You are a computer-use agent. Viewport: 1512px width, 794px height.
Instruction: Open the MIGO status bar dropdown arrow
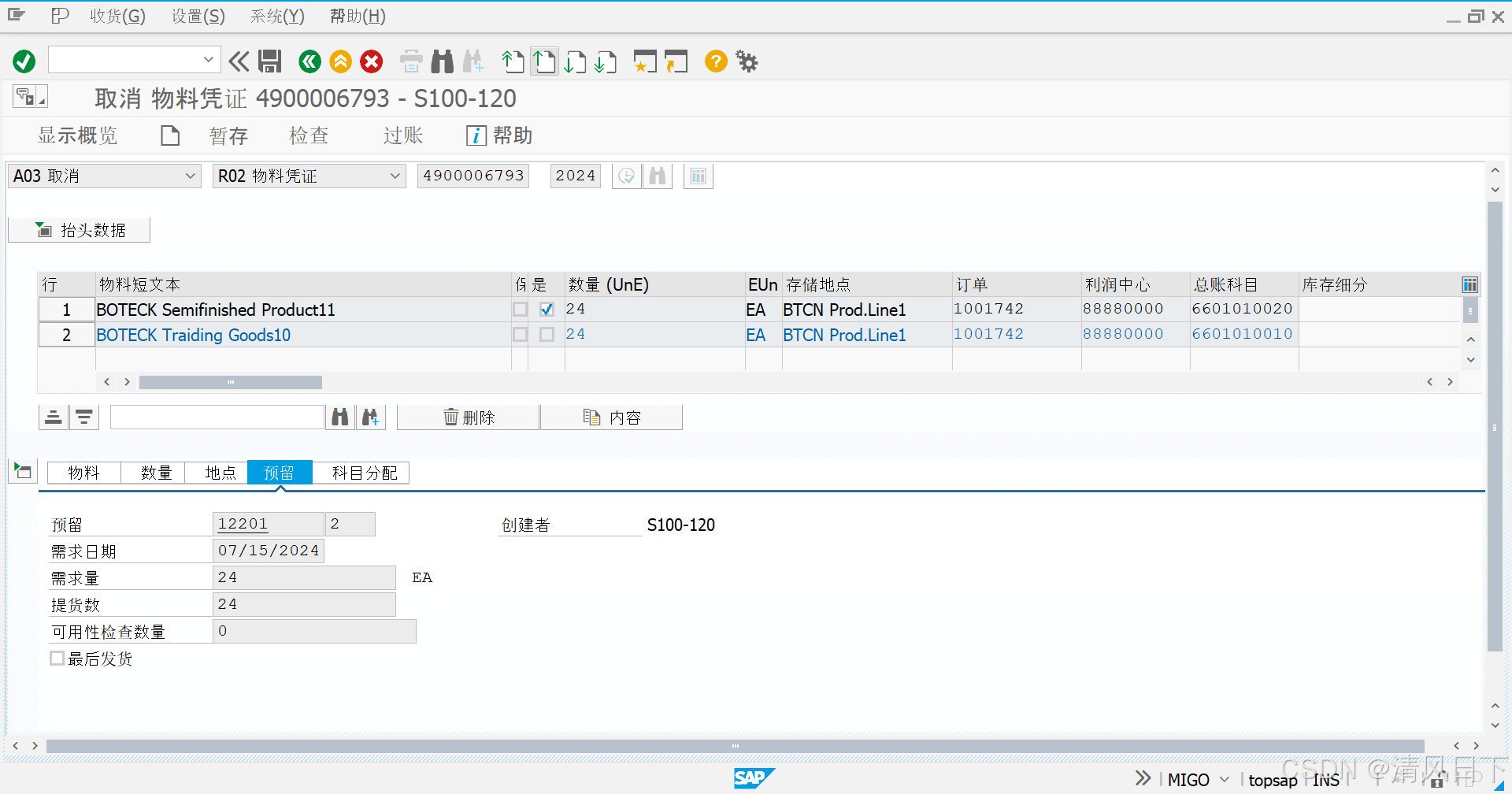click(1224, 780)
